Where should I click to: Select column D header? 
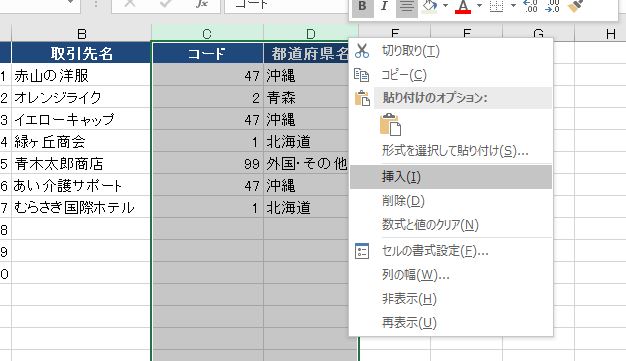(x=311, y=34)
